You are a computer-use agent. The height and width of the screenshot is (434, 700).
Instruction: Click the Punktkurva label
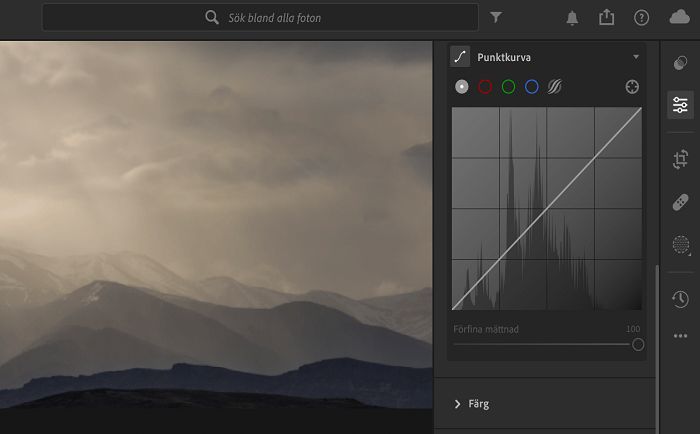point(504,57)
